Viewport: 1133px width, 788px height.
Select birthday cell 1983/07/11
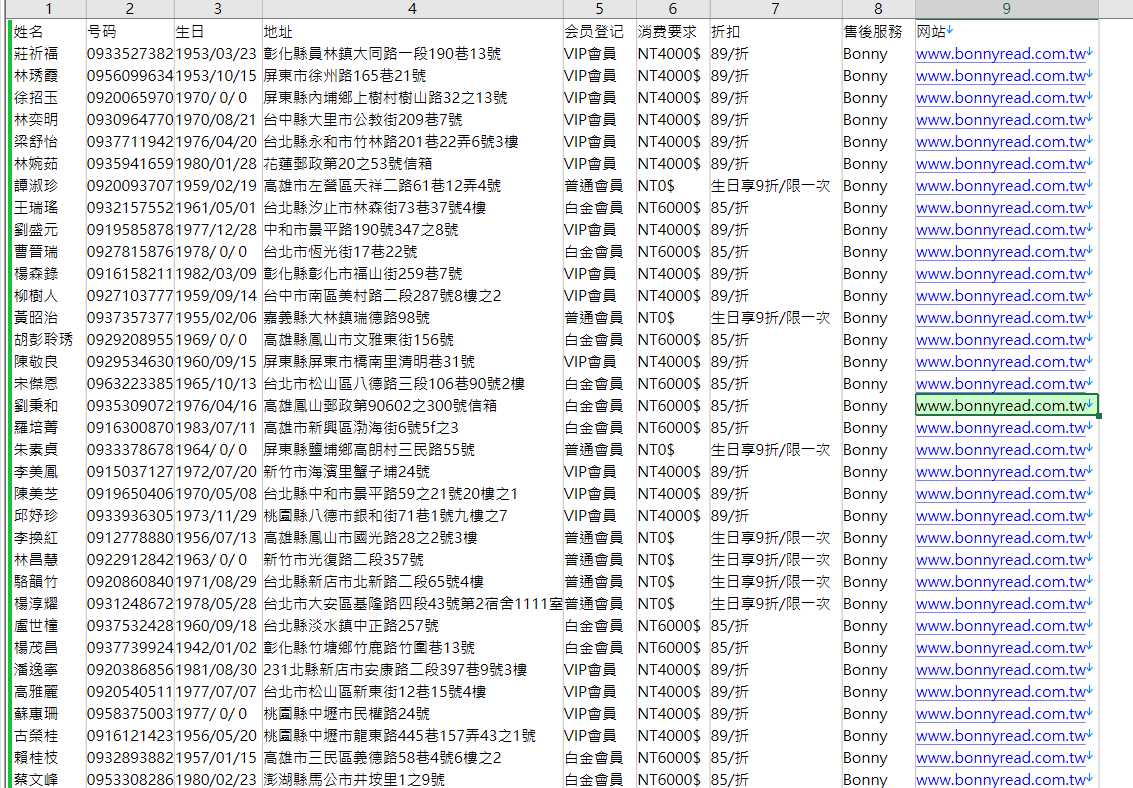click(x=218, y=428)
